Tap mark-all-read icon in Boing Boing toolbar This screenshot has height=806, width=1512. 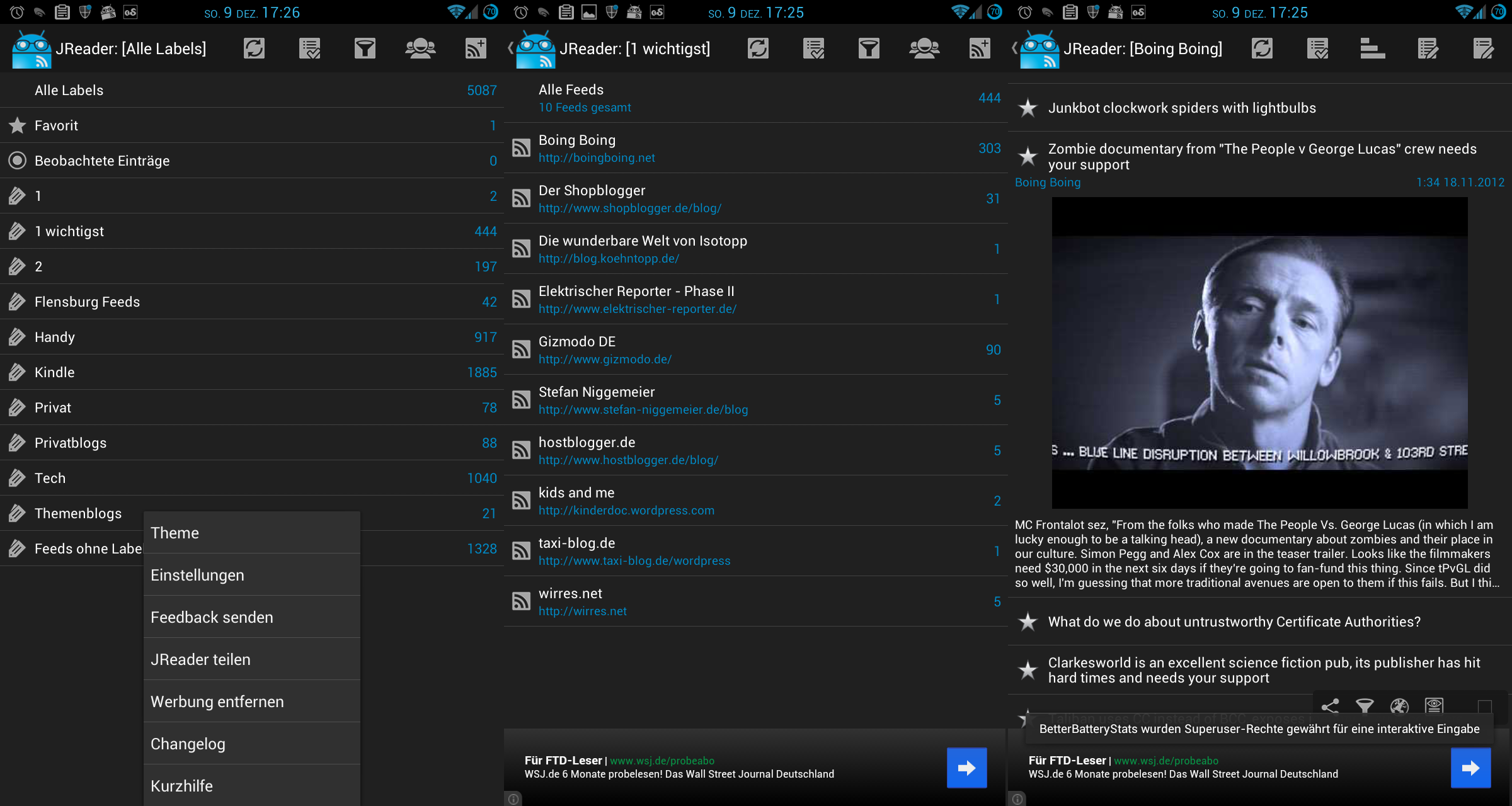pyautogui.click(x=1317, y=48)
